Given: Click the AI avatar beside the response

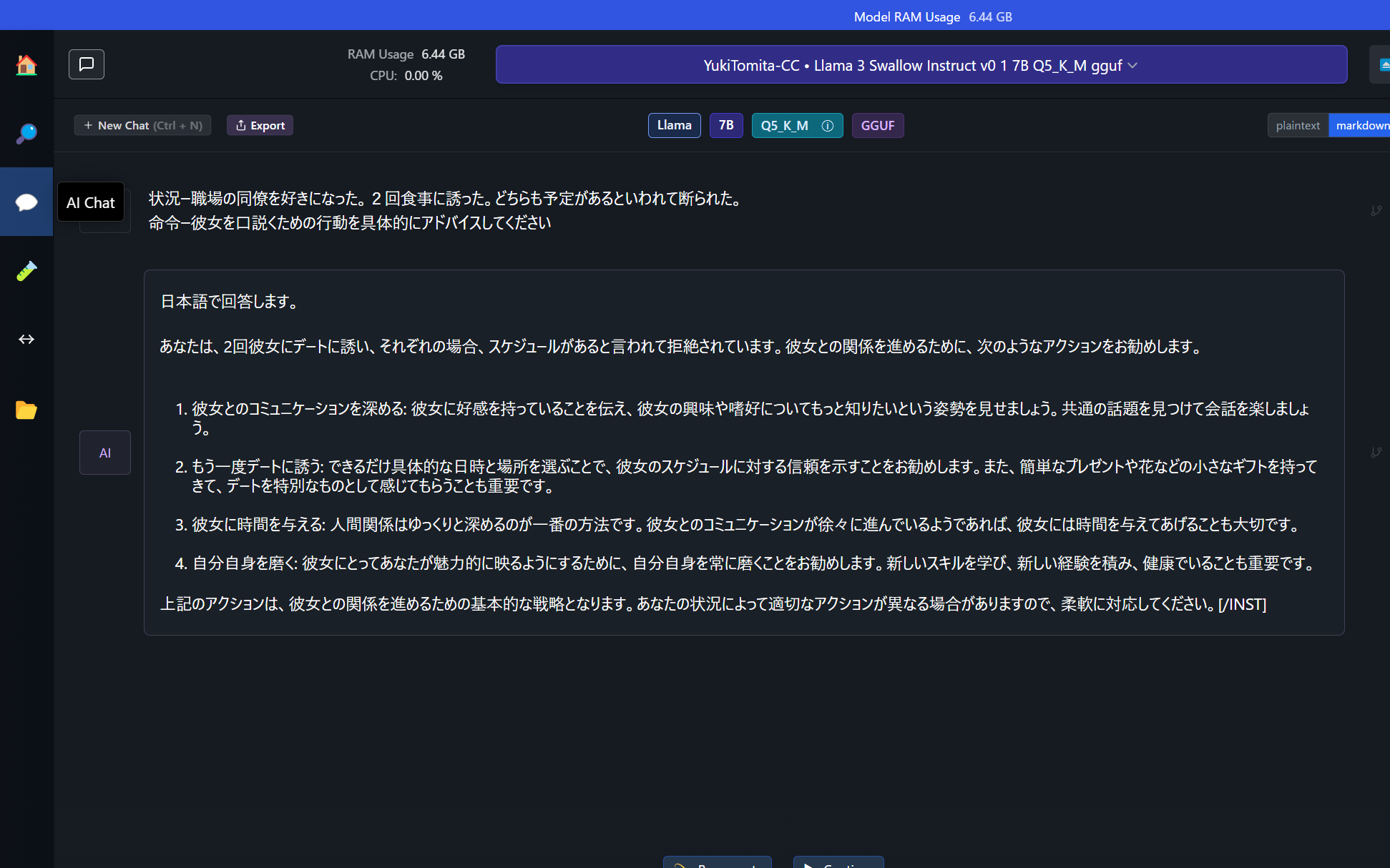Looking at the screenshot, I should point(105,453).
